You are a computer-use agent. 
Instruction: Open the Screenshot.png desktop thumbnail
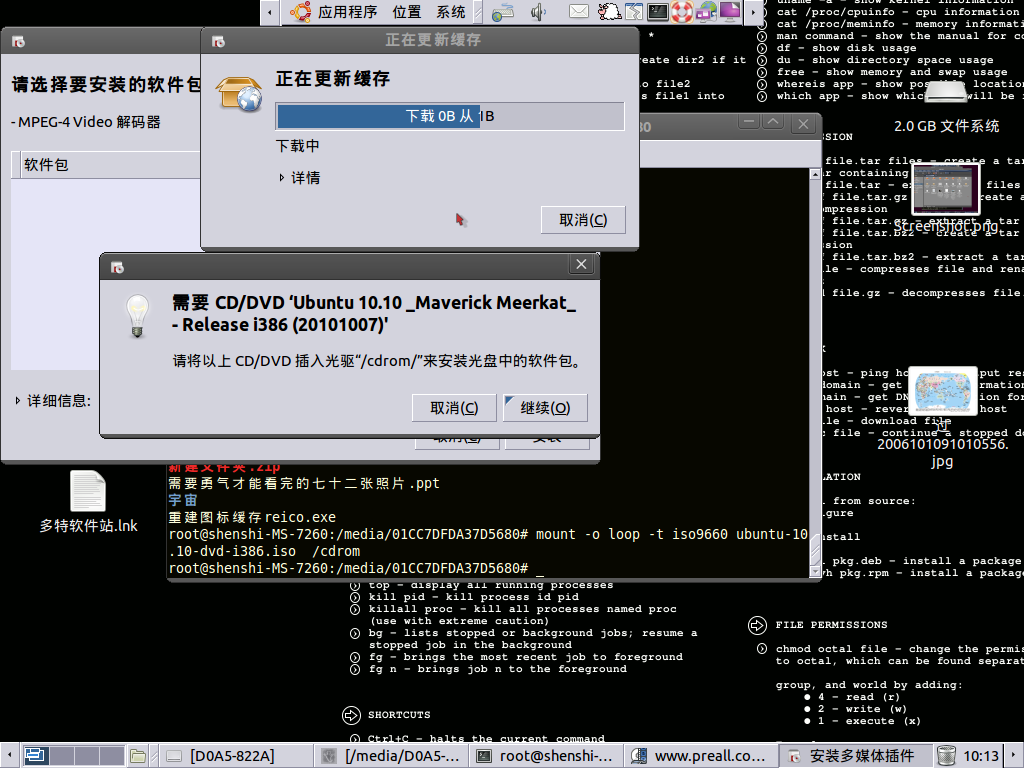point(946,199)
